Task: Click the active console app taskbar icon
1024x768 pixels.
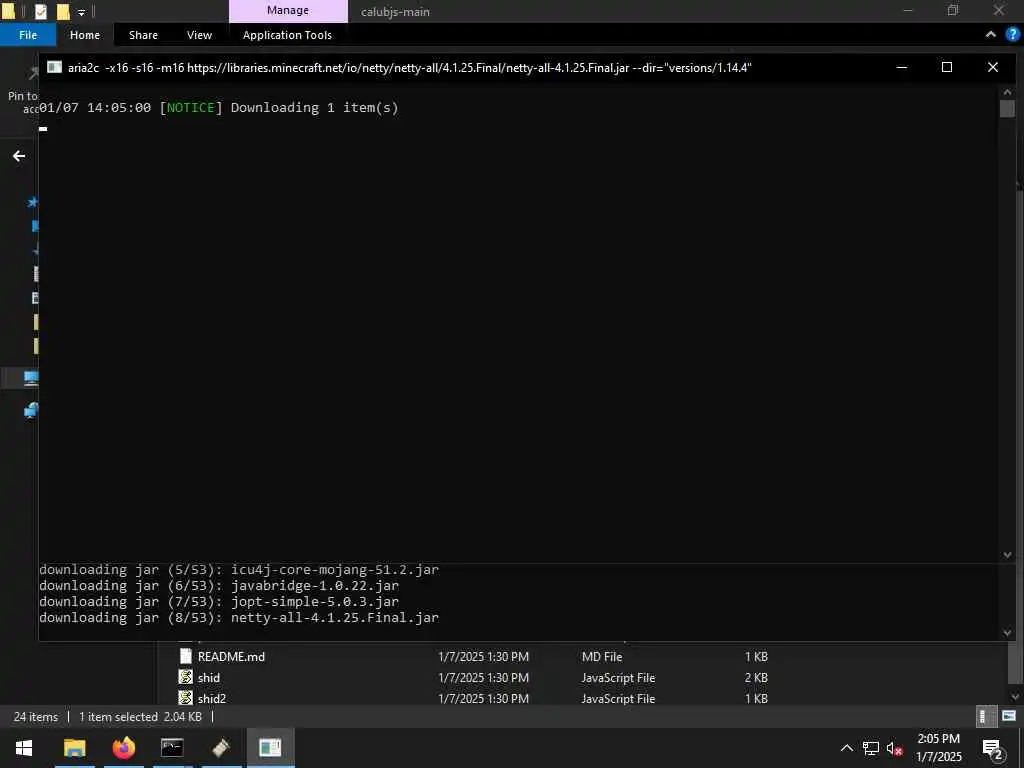Action: [270, 748]
